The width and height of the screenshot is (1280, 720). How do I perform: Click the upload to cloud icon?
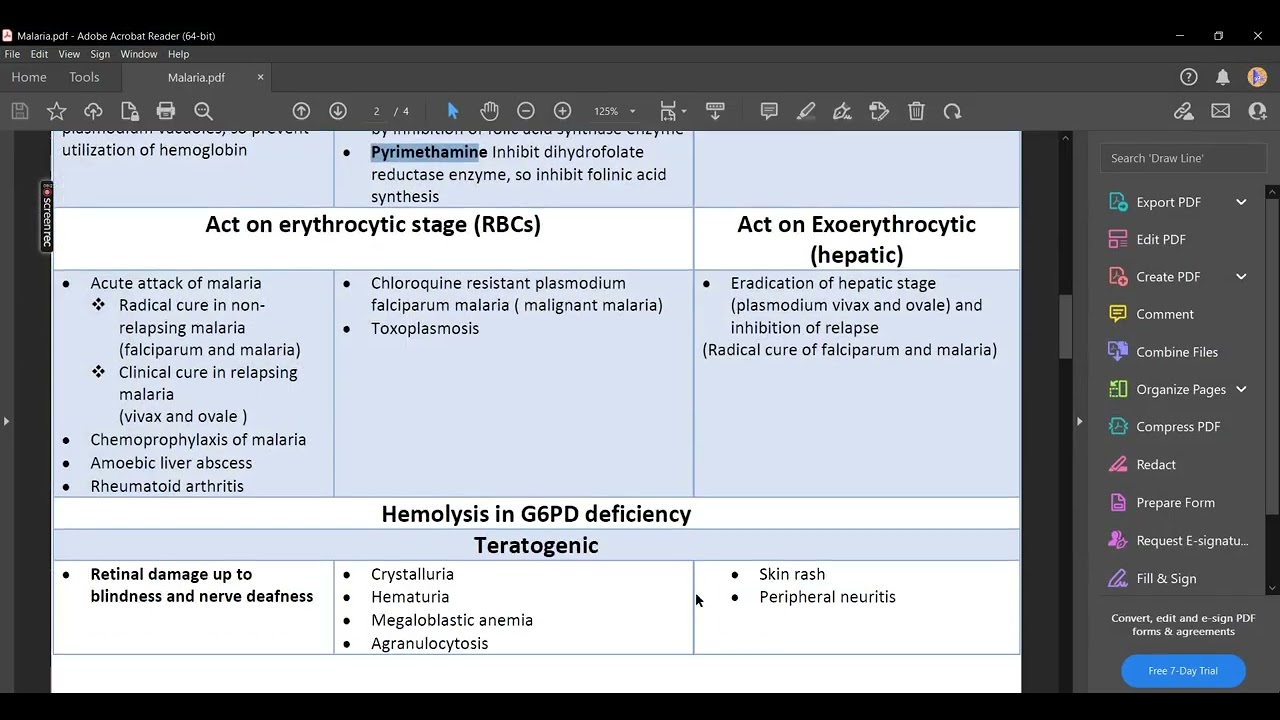pos(93,111)
